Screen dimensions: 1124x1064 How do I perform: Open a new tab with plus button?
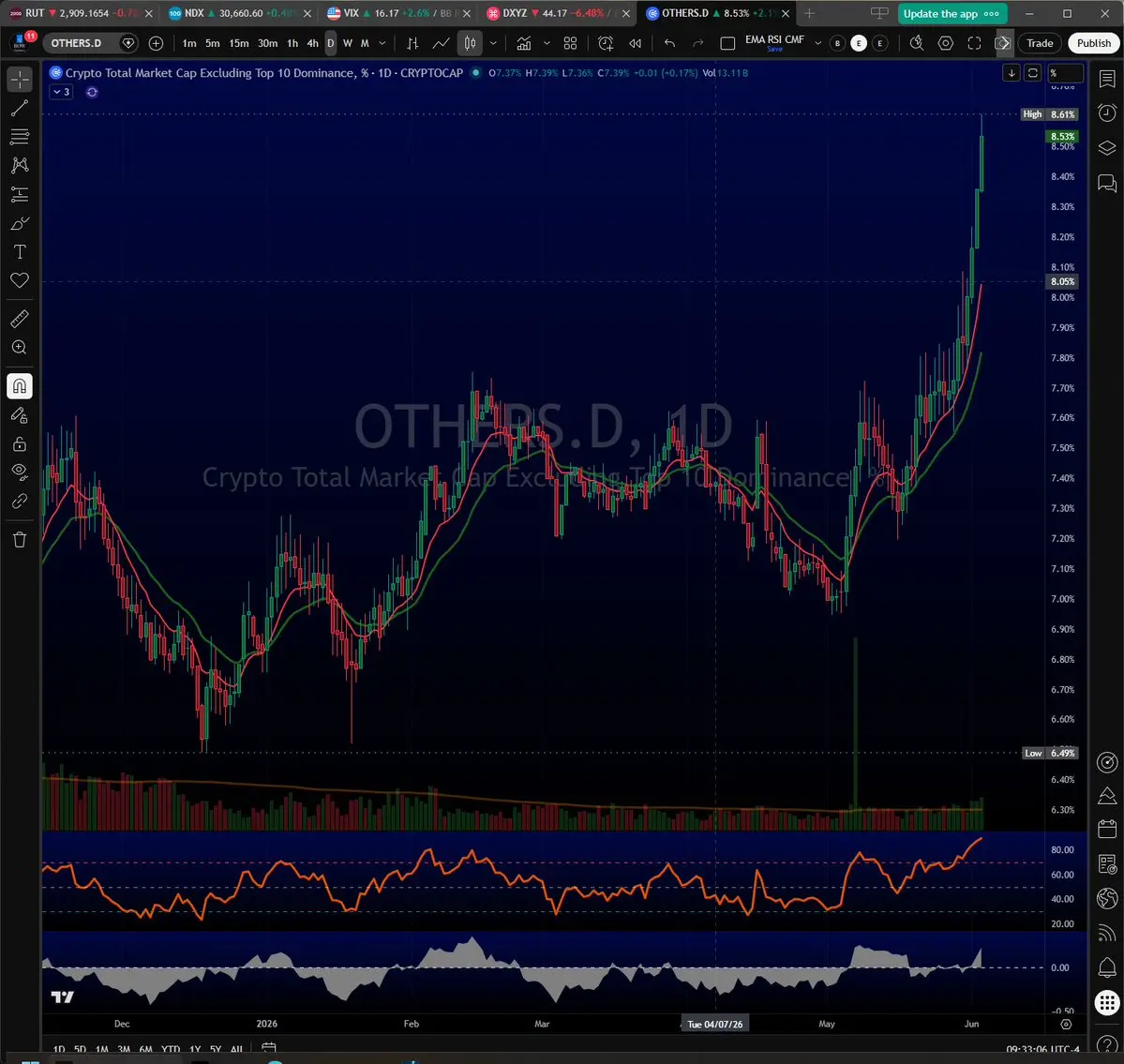point(809,14)
